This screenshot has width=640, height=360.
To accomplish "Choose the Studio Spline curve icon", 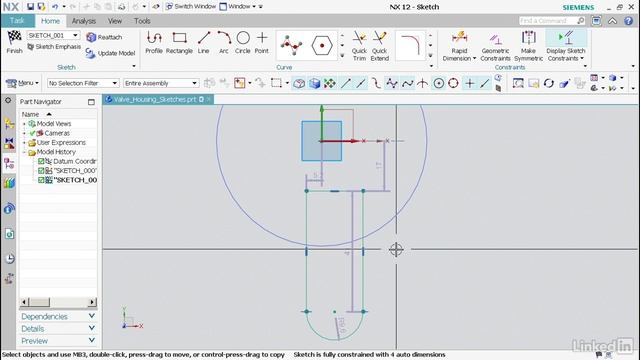I will (x=291, y=45).
